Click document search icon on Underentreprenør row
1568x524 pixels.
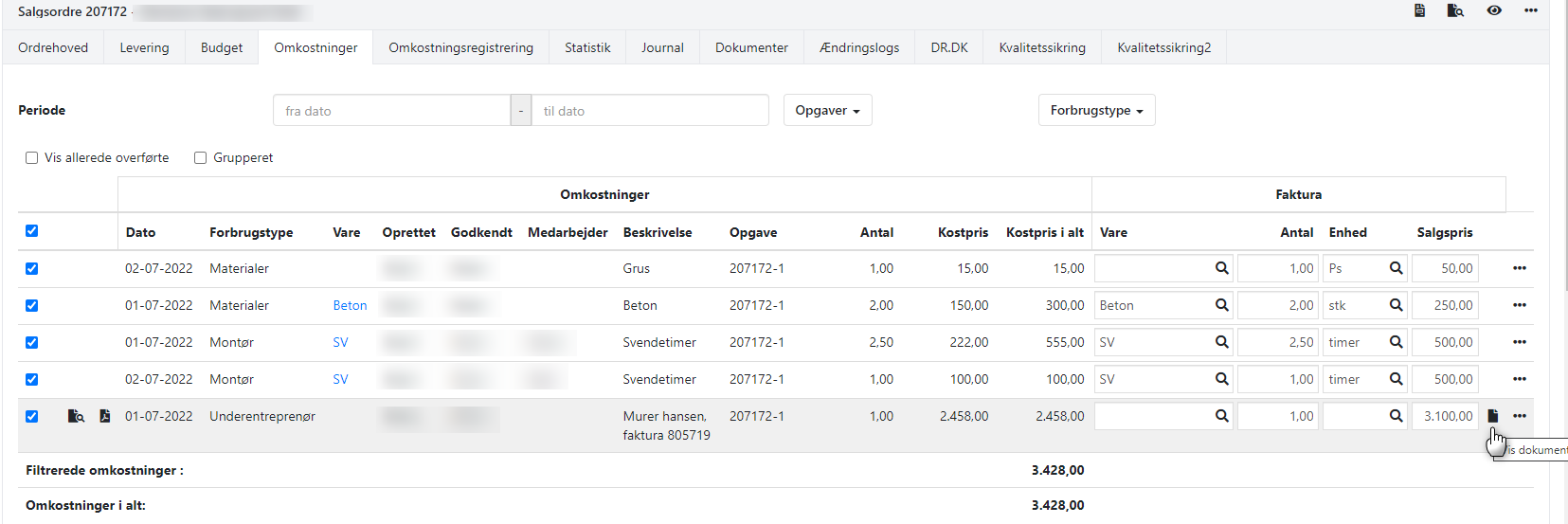point(76,416)
